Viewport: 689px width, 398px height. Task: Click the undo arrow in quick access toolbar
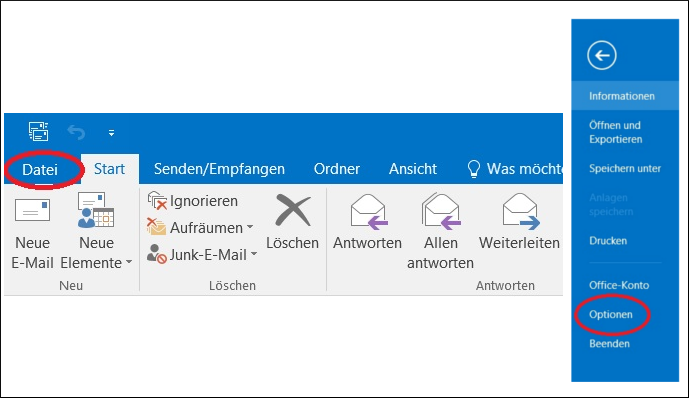[76, 132]
